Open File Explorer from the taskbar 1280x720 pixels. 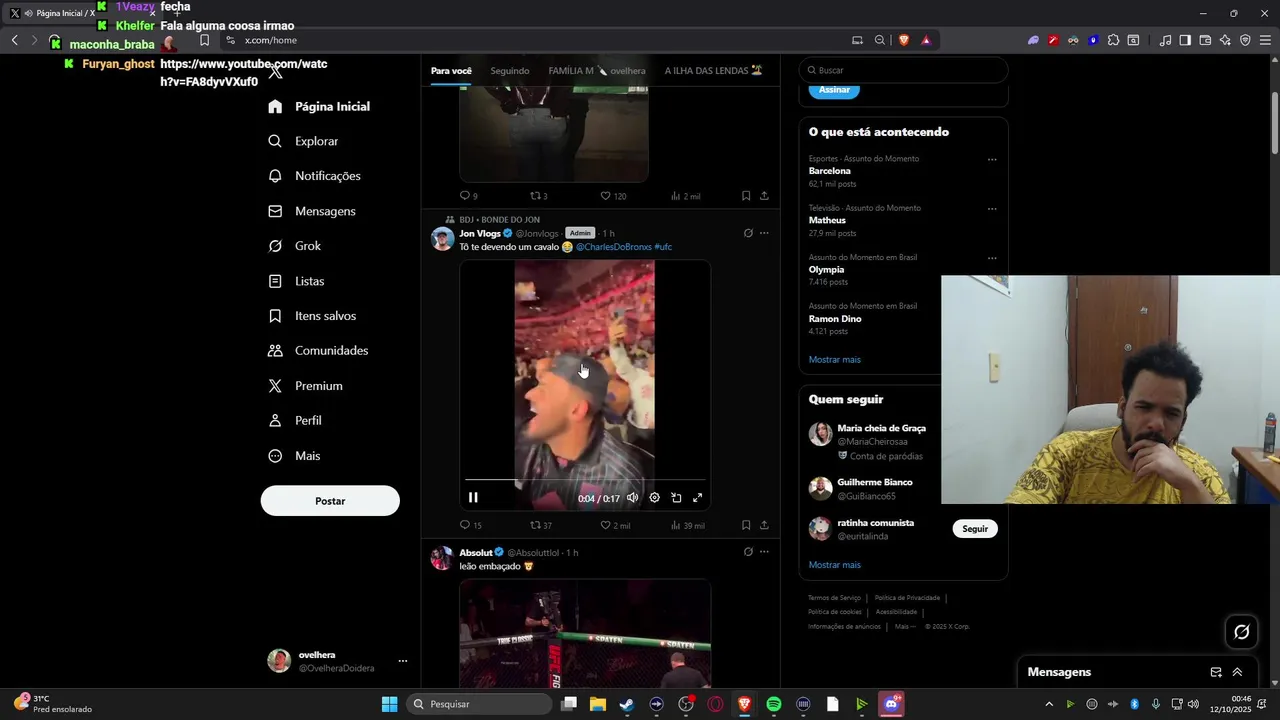coord(598,704)
